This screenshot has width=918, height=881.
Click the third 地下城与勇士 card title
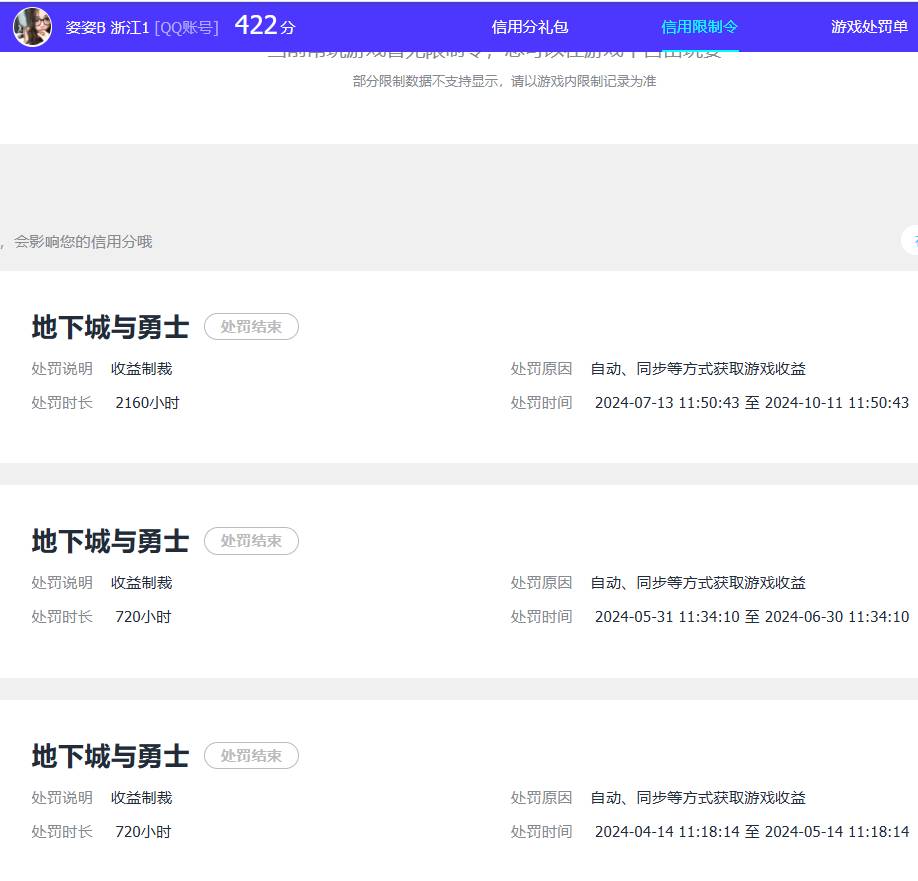pyautogui.click(x=108, y=756)
